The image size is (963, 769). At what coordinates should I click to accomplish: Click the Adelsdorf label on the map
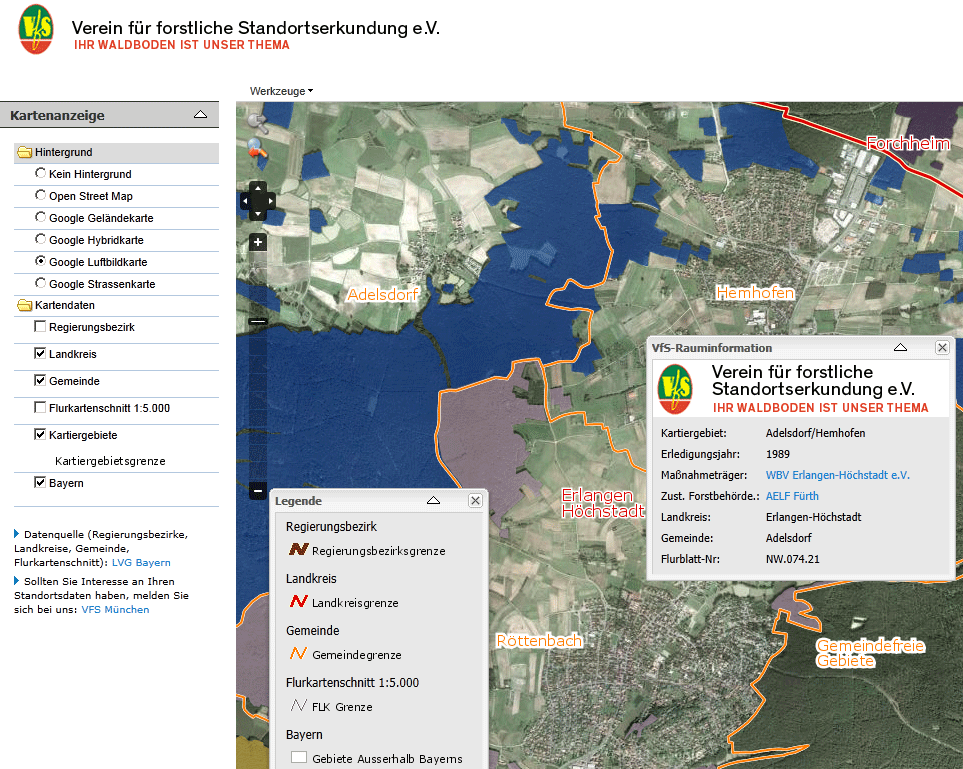(x=382, y=295)
